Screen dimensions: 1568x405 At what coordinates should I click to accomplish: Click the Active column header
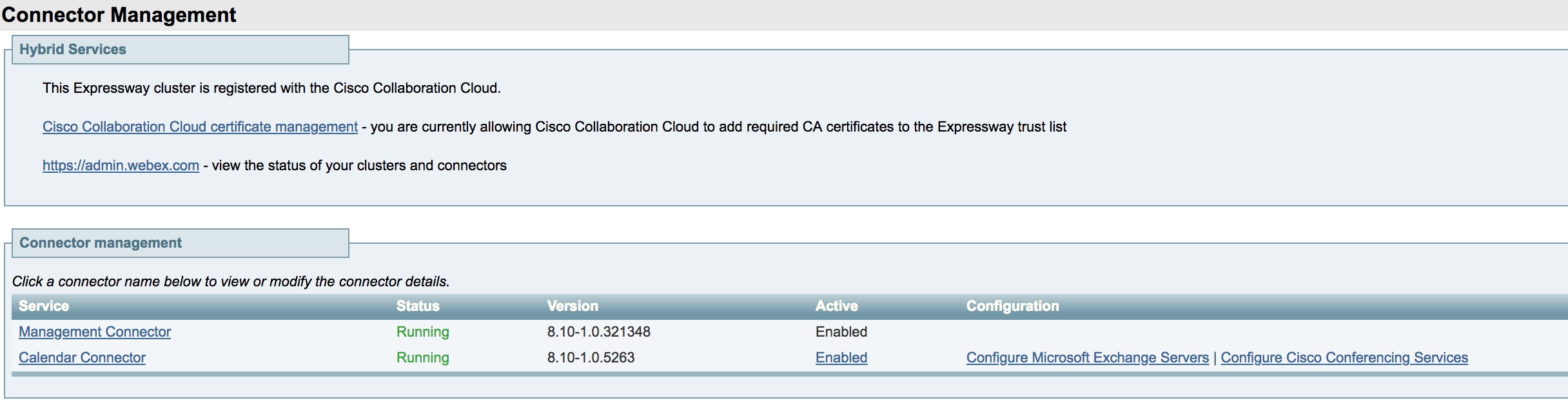(x=836, y=306)
